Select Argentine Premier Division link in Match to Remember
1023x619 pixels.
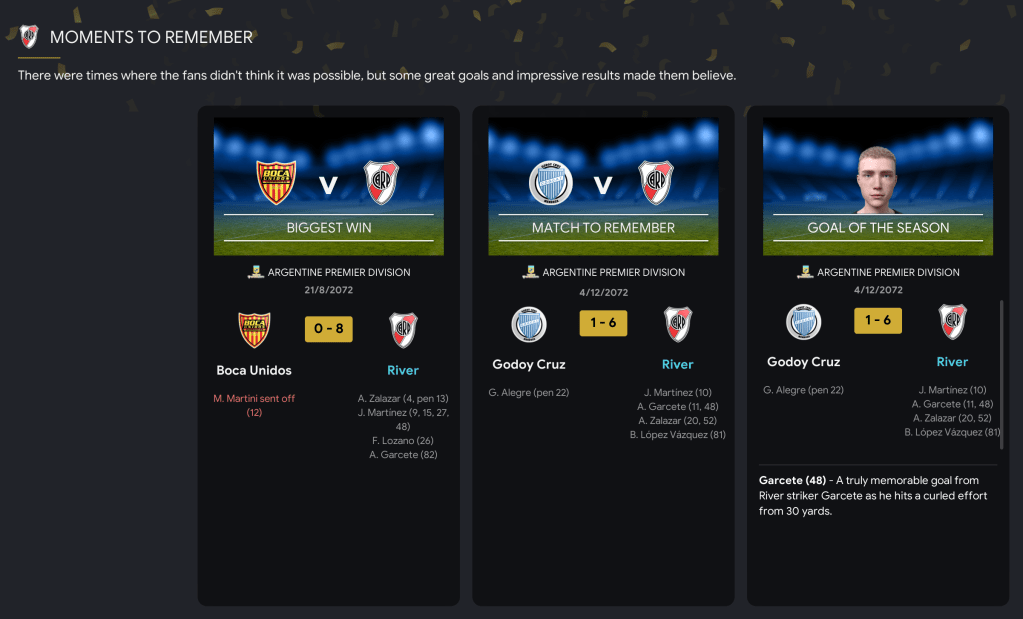coord(613,273)
